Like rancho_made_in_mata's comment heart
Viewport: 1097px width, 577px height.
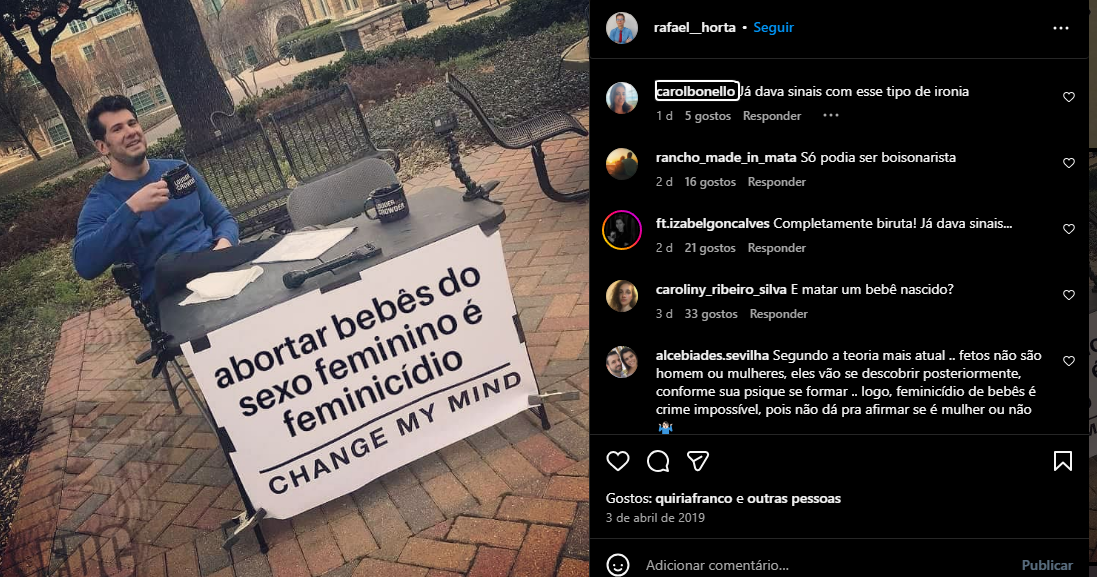click(1068, 163)
